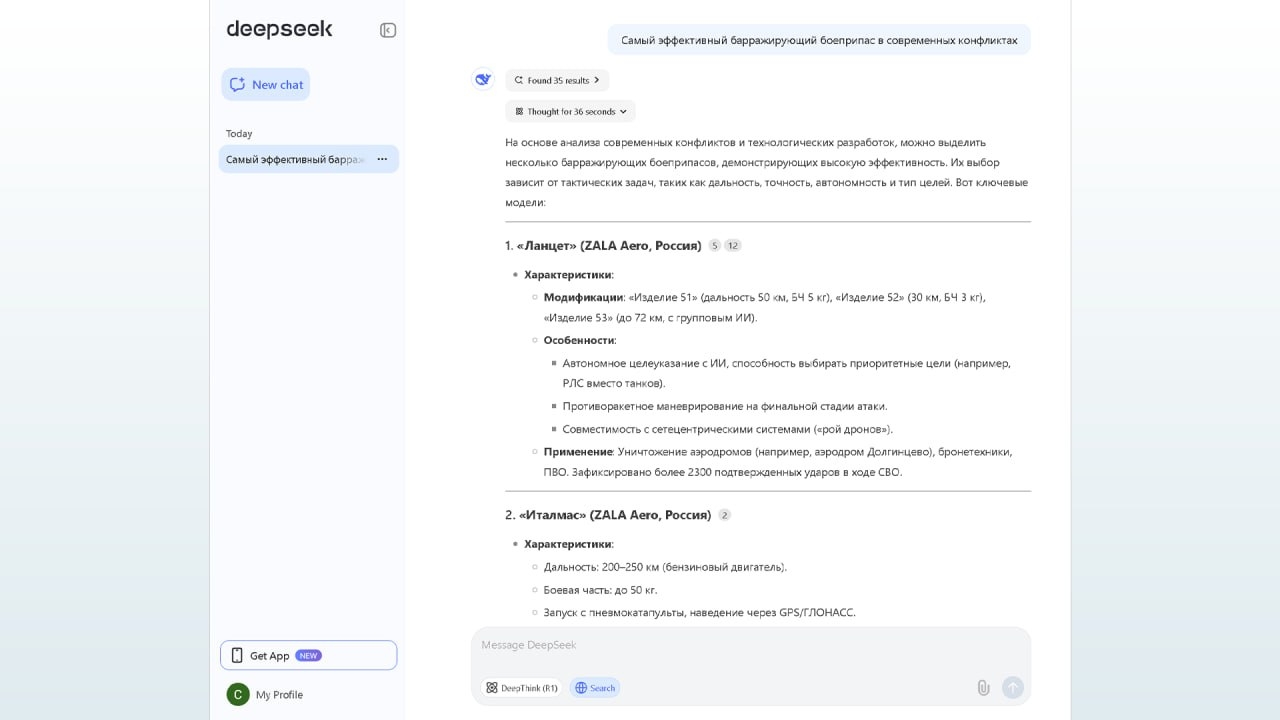
Task: Open the Самый эффективный барраж chat history item
Action: (308, 159)
